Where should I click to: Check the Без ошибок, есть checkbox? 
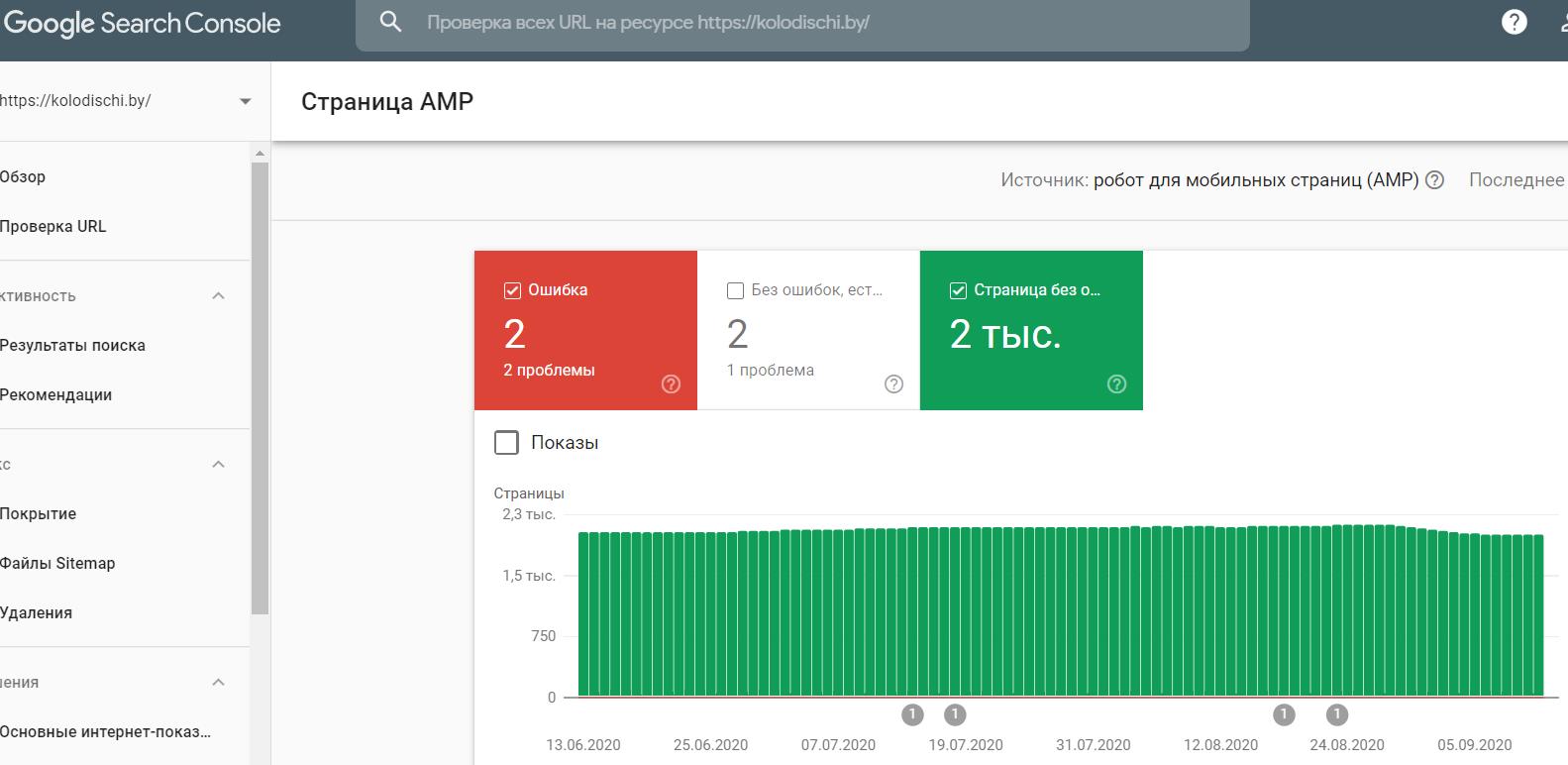(736, 290)
